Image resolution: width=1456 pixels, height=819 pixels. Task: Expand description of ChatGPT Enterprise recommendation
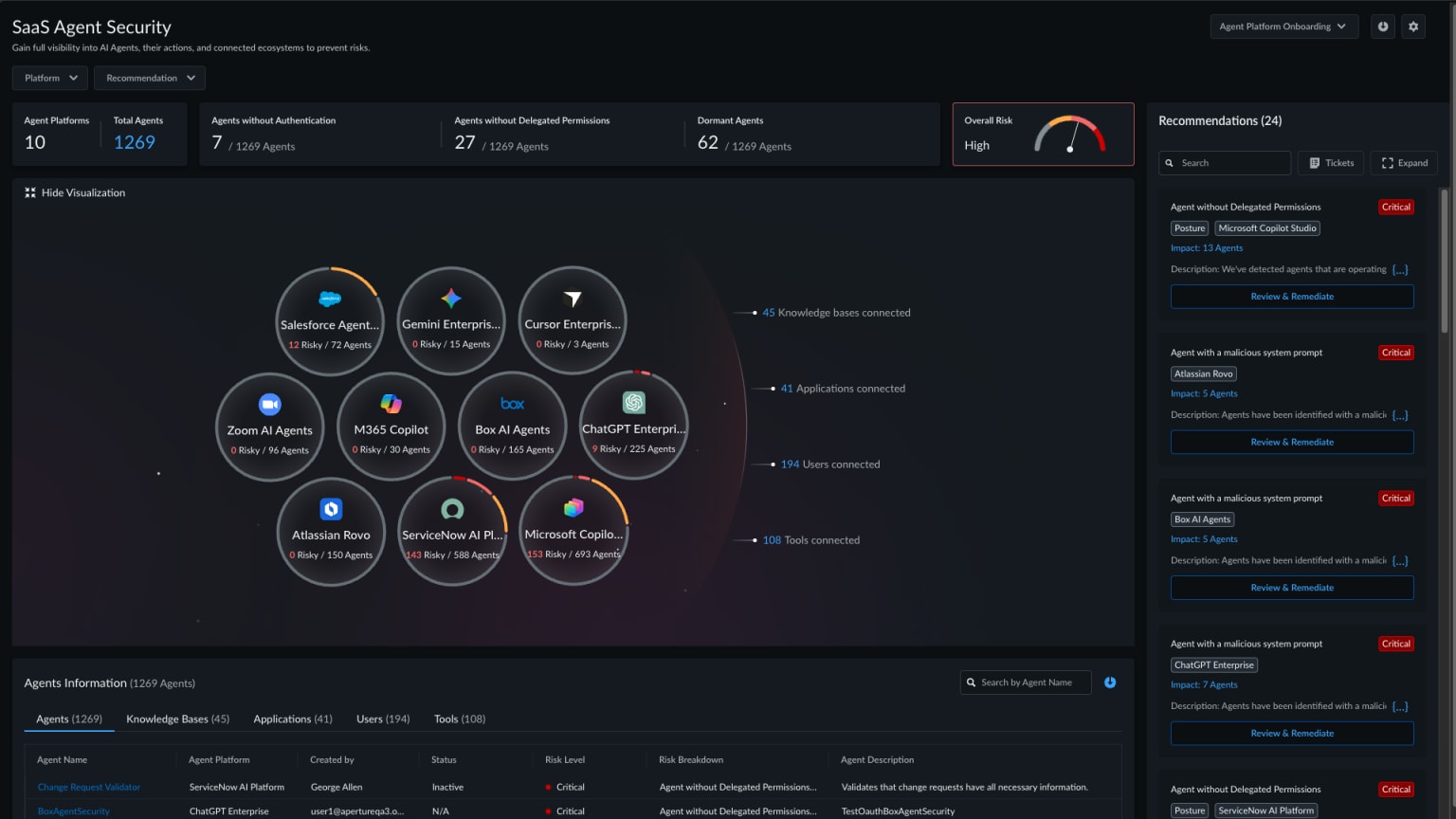tap(1400, 706)
